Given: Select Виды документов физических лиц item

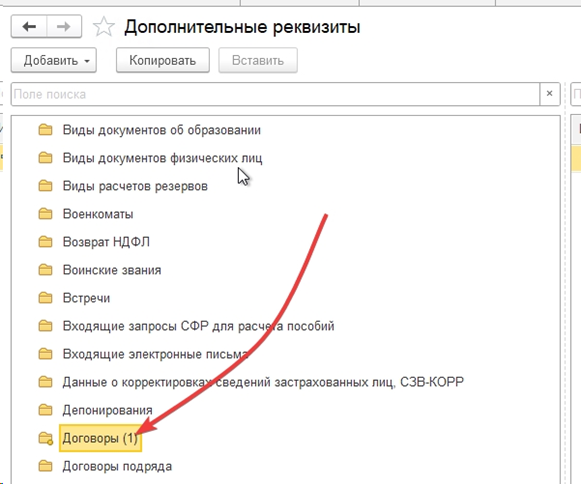Looking at the screenshot, I should pyautogui.click(x=162, y=158).
